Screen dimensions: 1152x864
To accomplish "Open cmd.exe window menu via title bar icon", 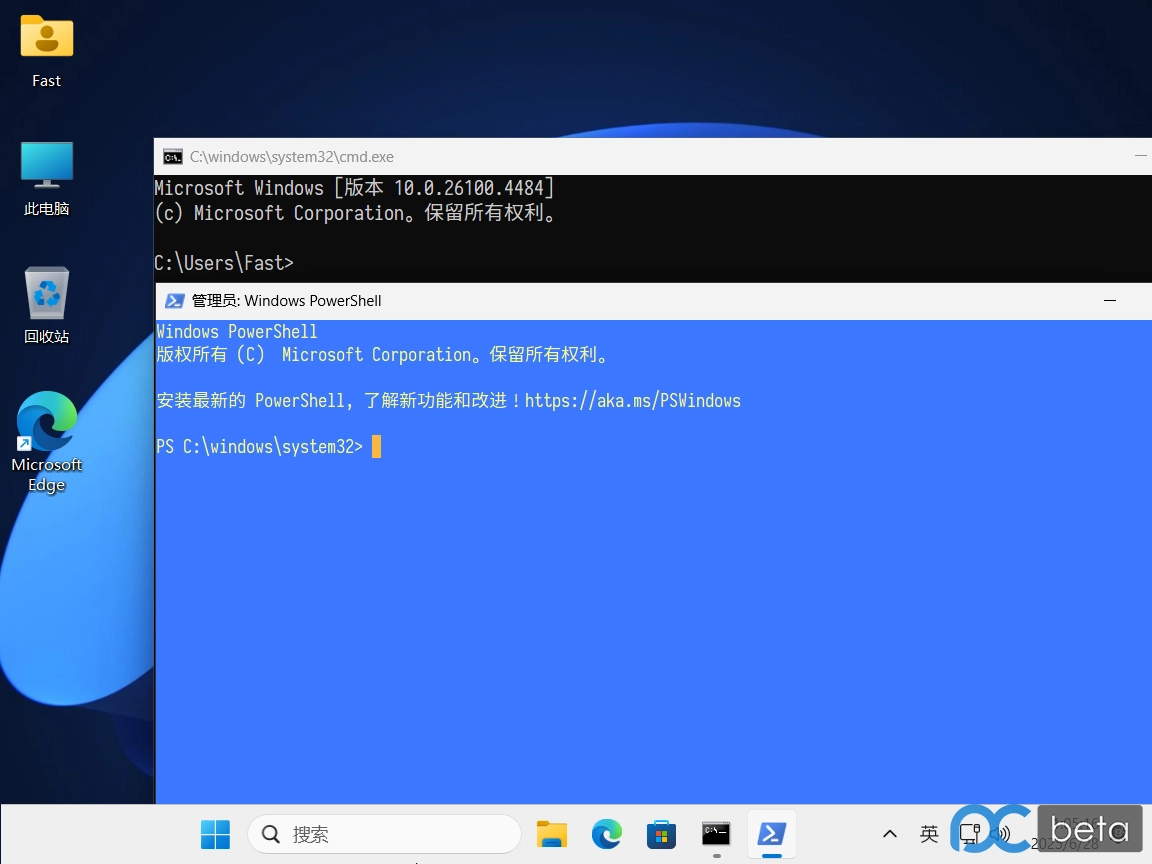I will click(172, 156).
